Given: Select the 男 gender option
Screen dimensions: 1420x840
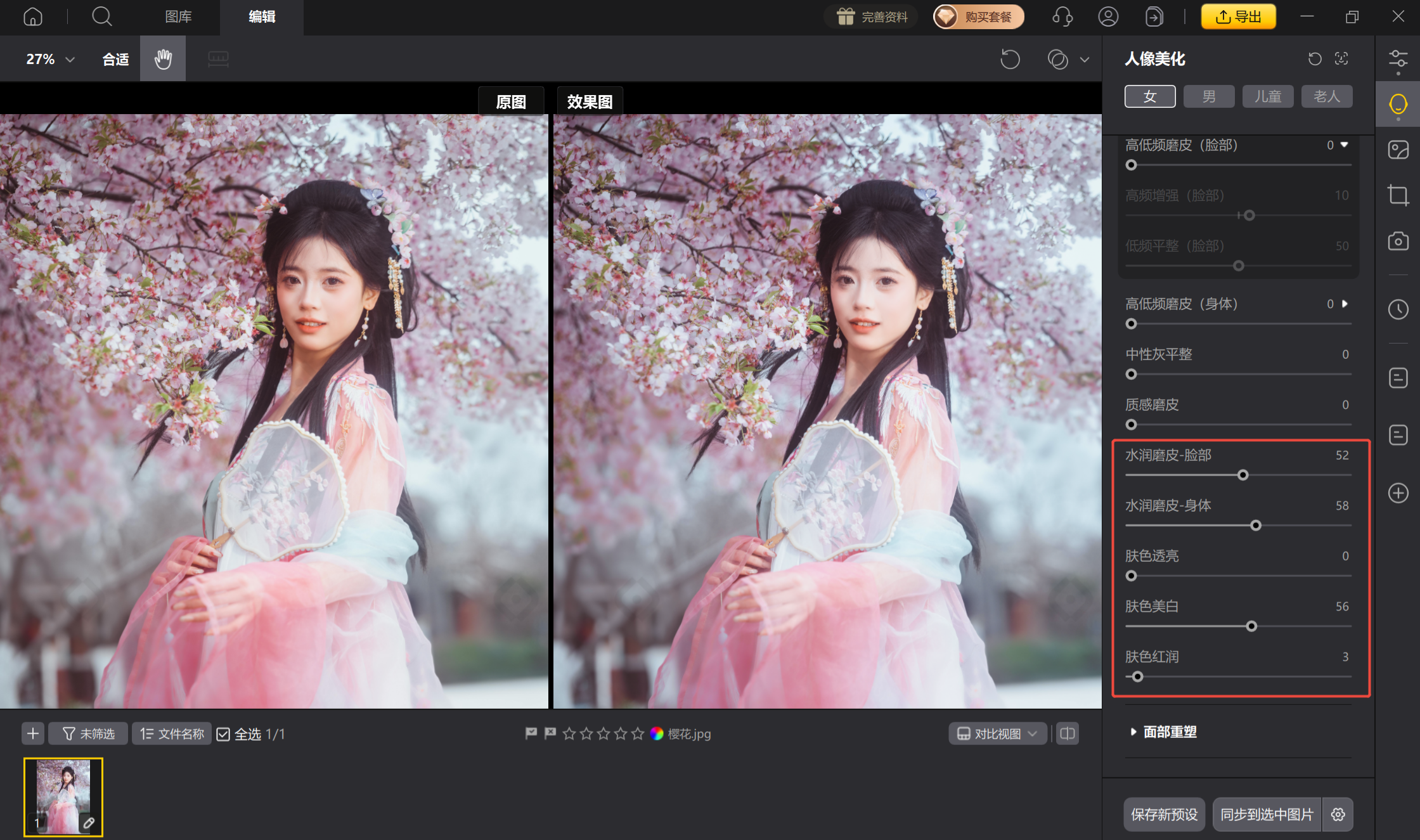Looking at the screenshot, I should click(x=1209, y=96).
